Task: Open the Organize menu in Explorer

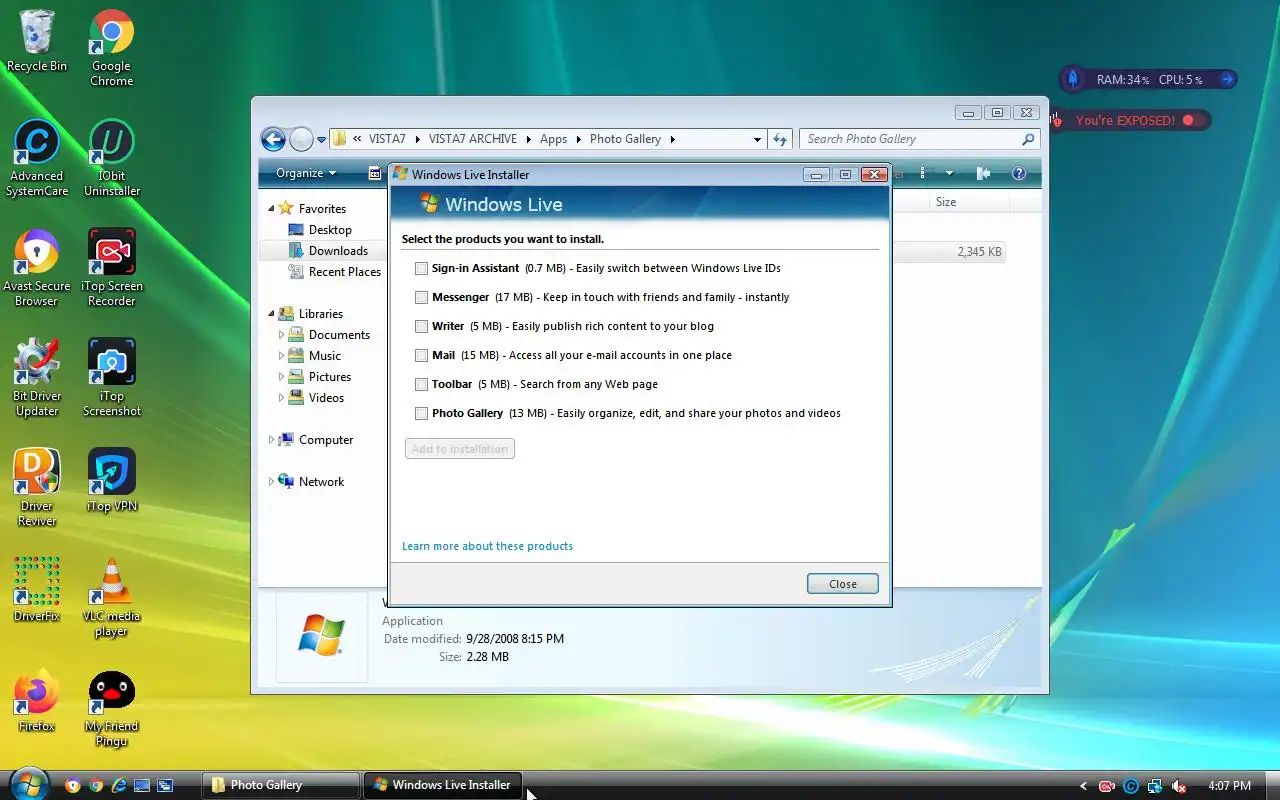Action: click(x=306, y=173)
